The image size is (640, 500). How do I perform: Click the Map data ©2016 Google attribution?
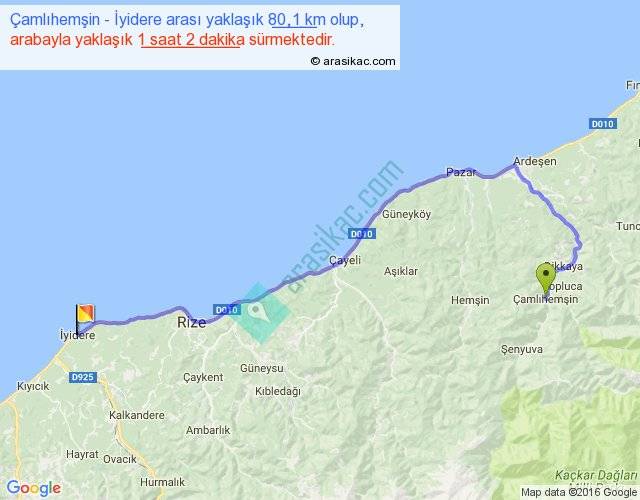(x=578, y=492)
